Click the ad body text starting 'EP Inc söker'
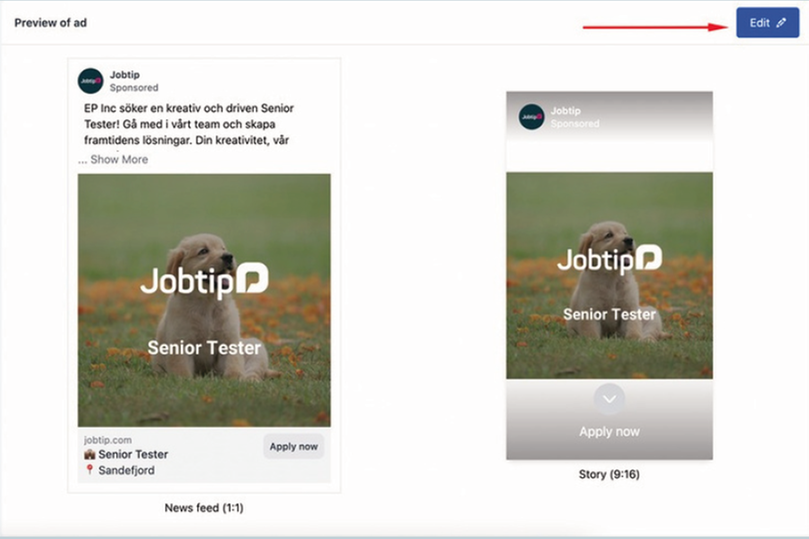The width and height of the screenshot is (809, 539). click(189, 124)
